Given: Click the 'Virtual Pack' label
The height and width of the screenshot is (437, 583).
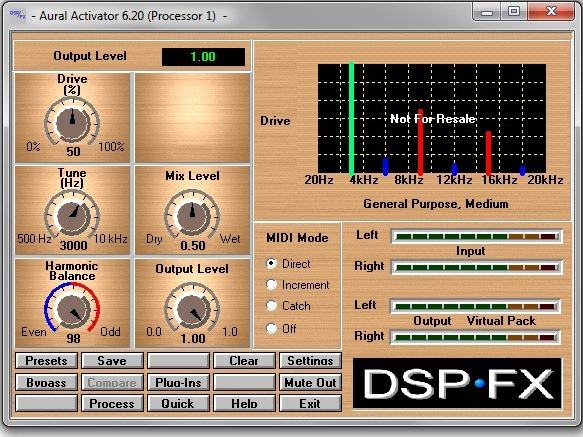Looking at the screenshot, I should click(501, 321).
